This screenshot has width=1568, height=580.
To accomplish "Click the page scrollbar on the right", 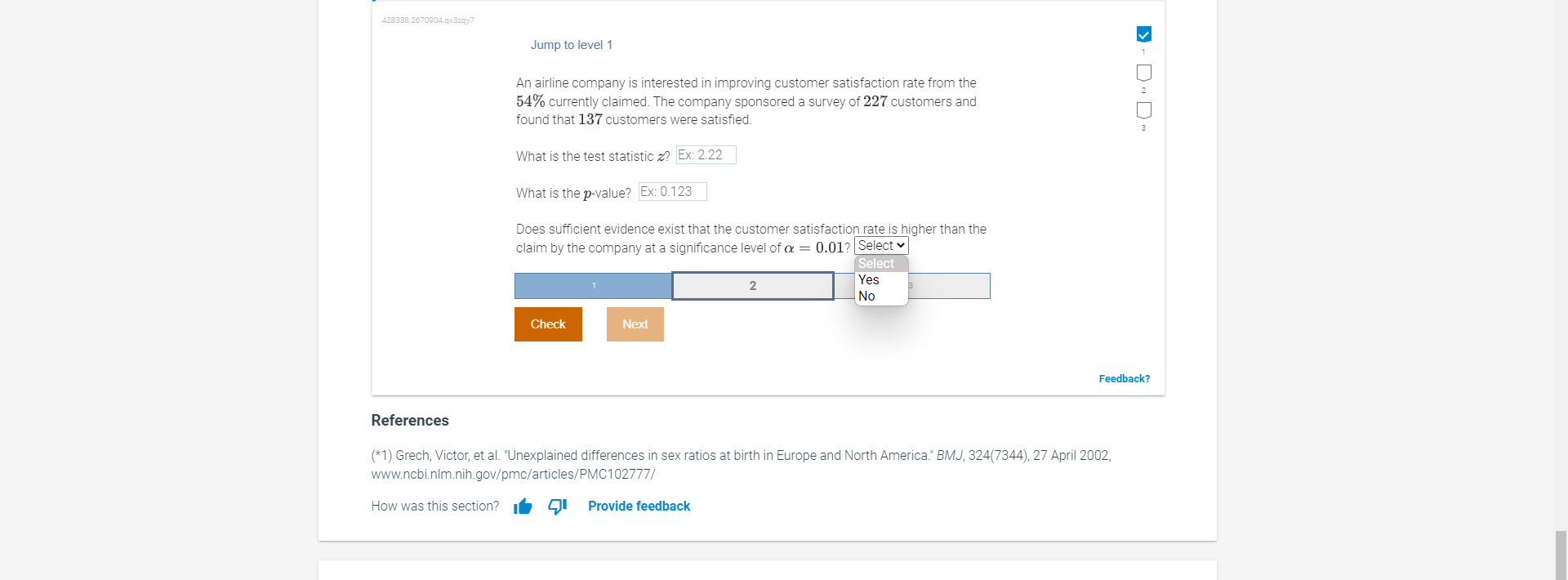I will click(x=1562, y=555).
